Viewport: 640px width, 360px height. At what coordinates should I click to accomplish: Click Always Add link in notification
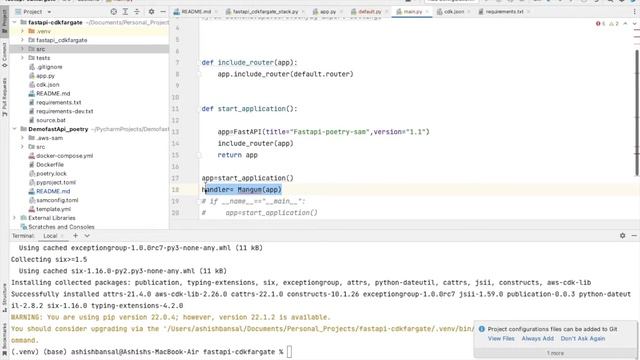click(x=538, y=338)
